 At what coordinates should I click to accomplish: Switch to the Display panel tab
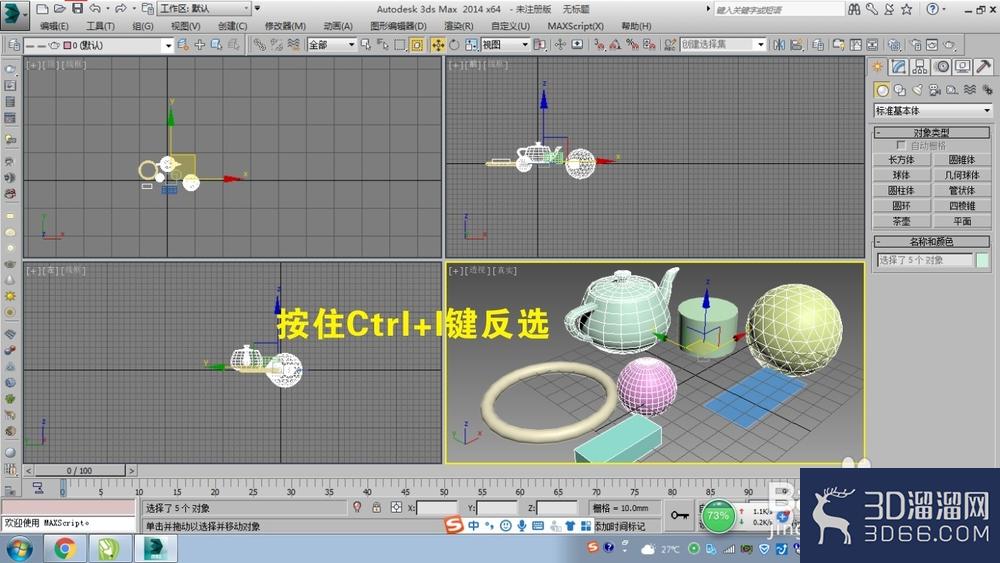(962, 66)
